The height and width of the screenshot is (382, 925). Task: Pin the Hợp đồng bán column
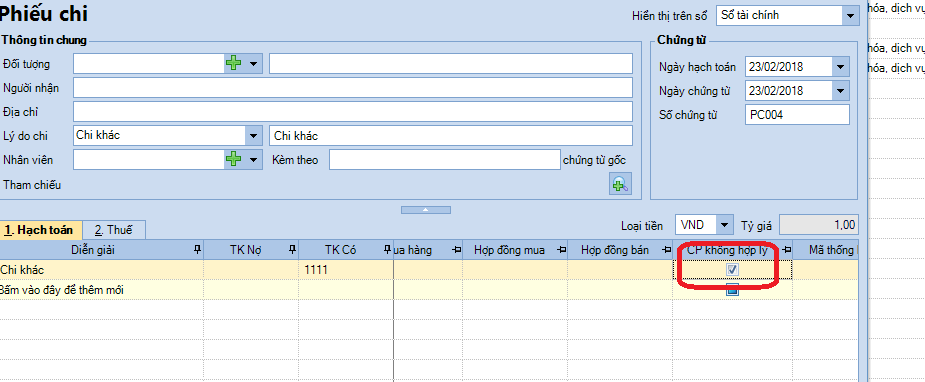667,250
